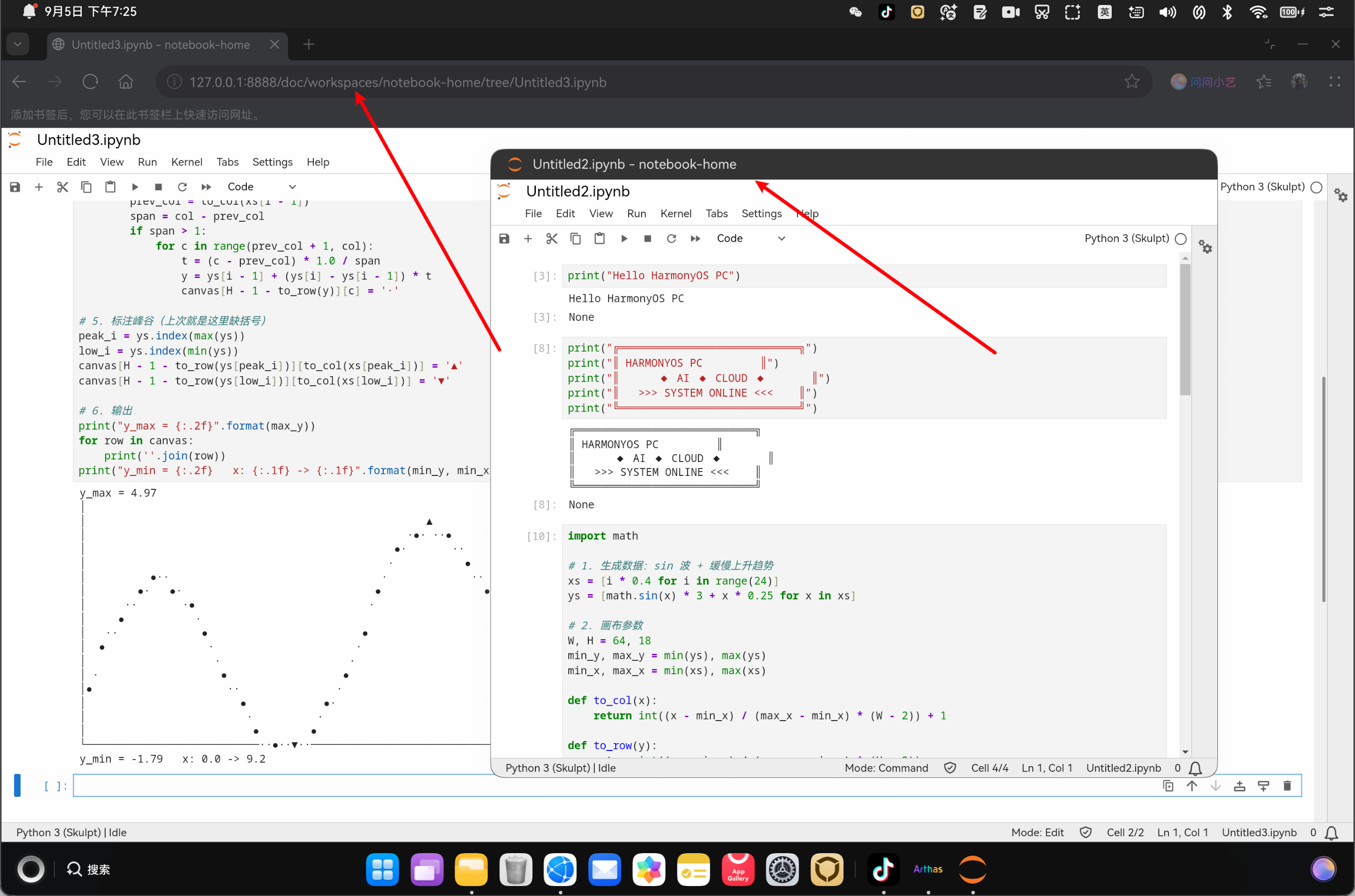The image size is (1355, 896).
Task: Open notifications bell in Untitled3 status bar
Action: 1332,833
